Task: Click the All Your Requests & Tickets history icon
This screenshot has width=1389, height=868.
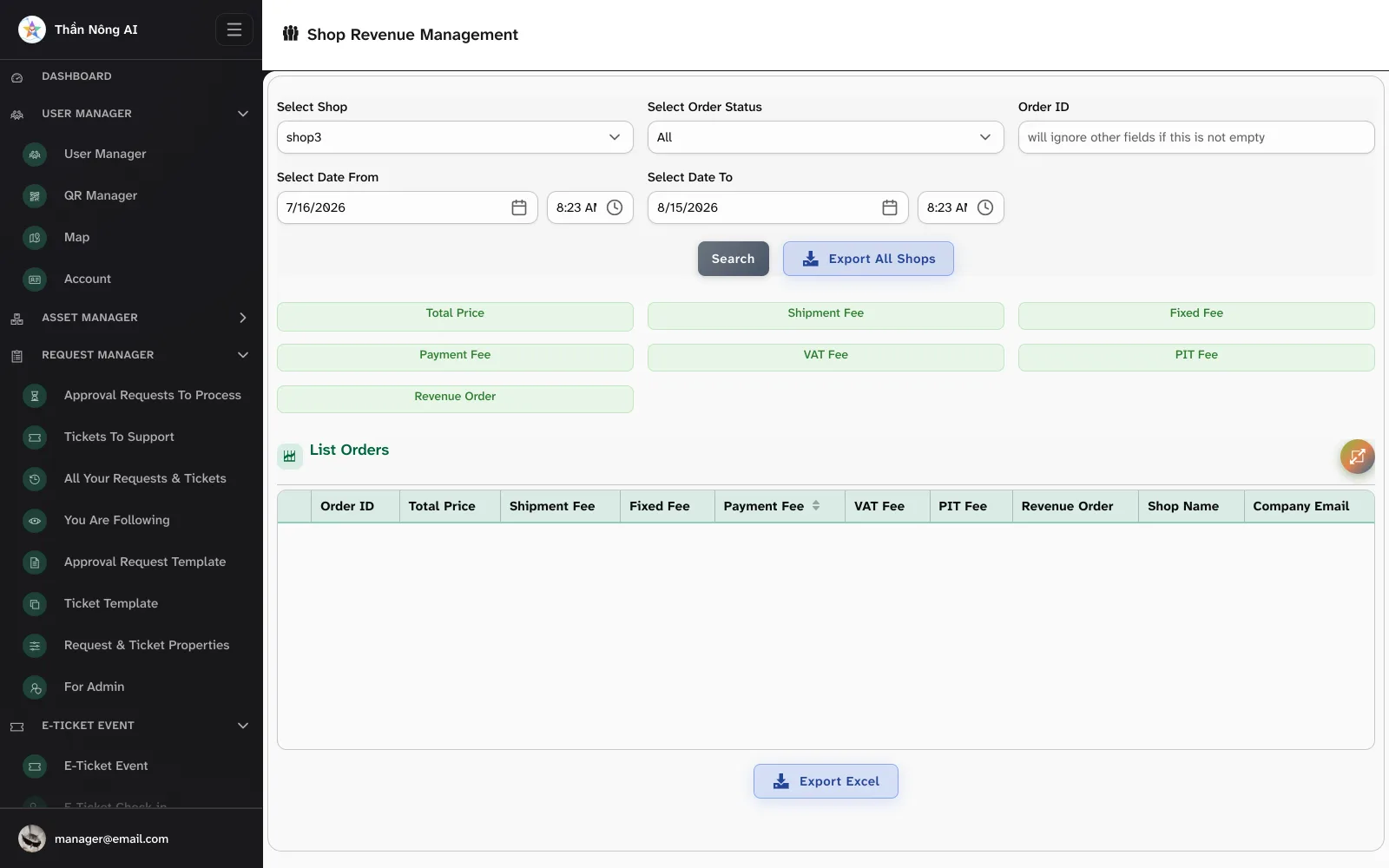Action: (35, 479)
